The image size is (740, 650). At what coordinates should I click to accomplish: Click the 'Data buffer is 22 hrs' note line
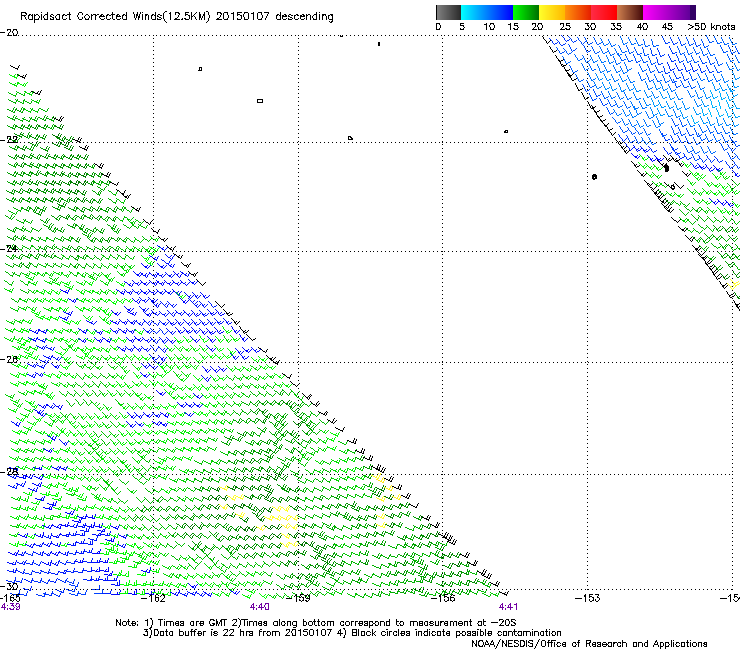[x=352, y=633]
